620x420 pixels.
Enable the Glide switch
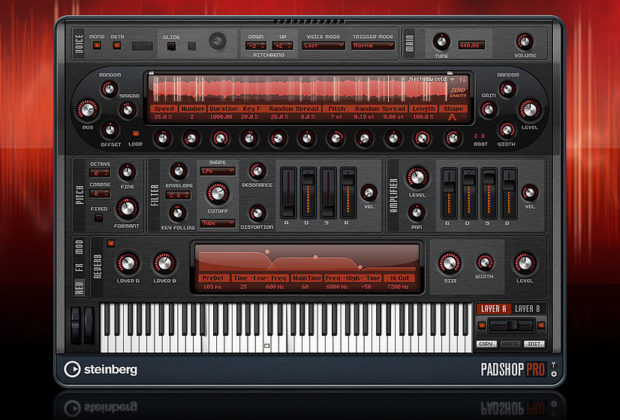171,46
